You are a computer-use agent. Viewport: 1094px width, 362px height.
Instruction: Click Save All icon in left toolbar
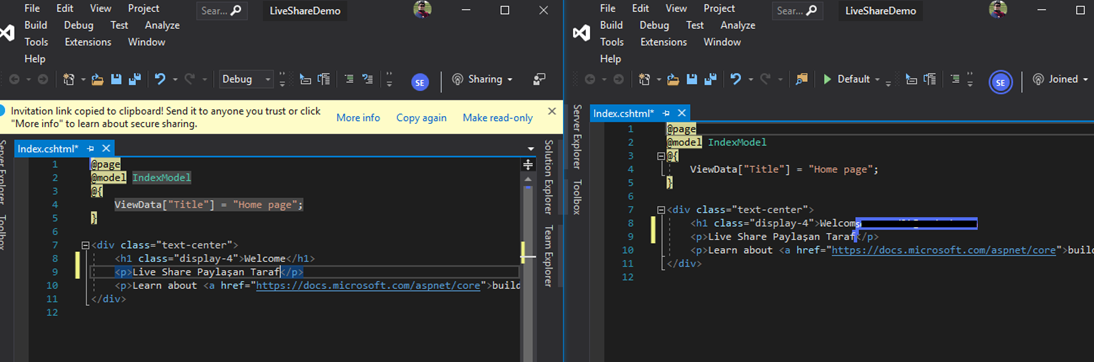click(135, 80)
